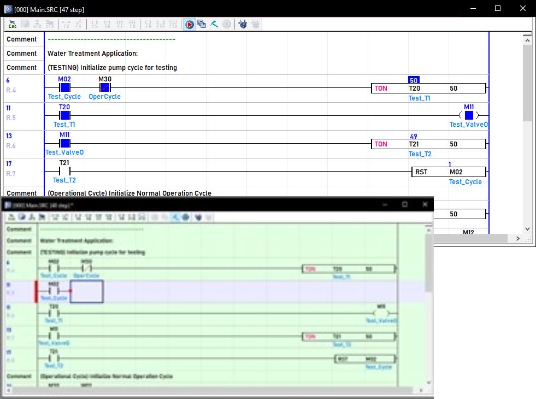Screen dimensions: 536x399
Task: Click the blue round icon in lower window toolbar
Action: (185, 217)
